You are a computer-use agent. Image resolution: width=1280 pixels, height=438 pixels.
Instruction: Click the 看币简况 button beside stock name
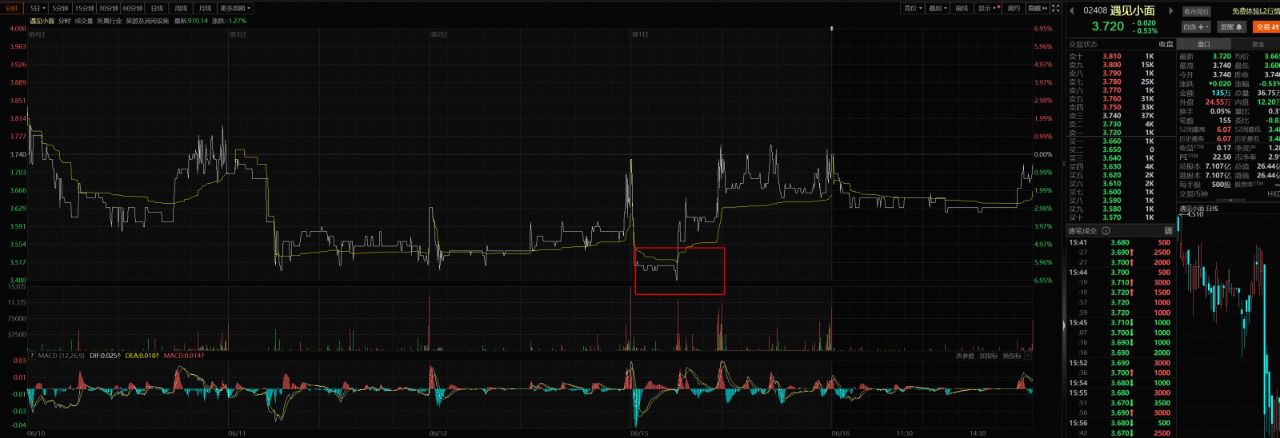[x=1196, y=11]
